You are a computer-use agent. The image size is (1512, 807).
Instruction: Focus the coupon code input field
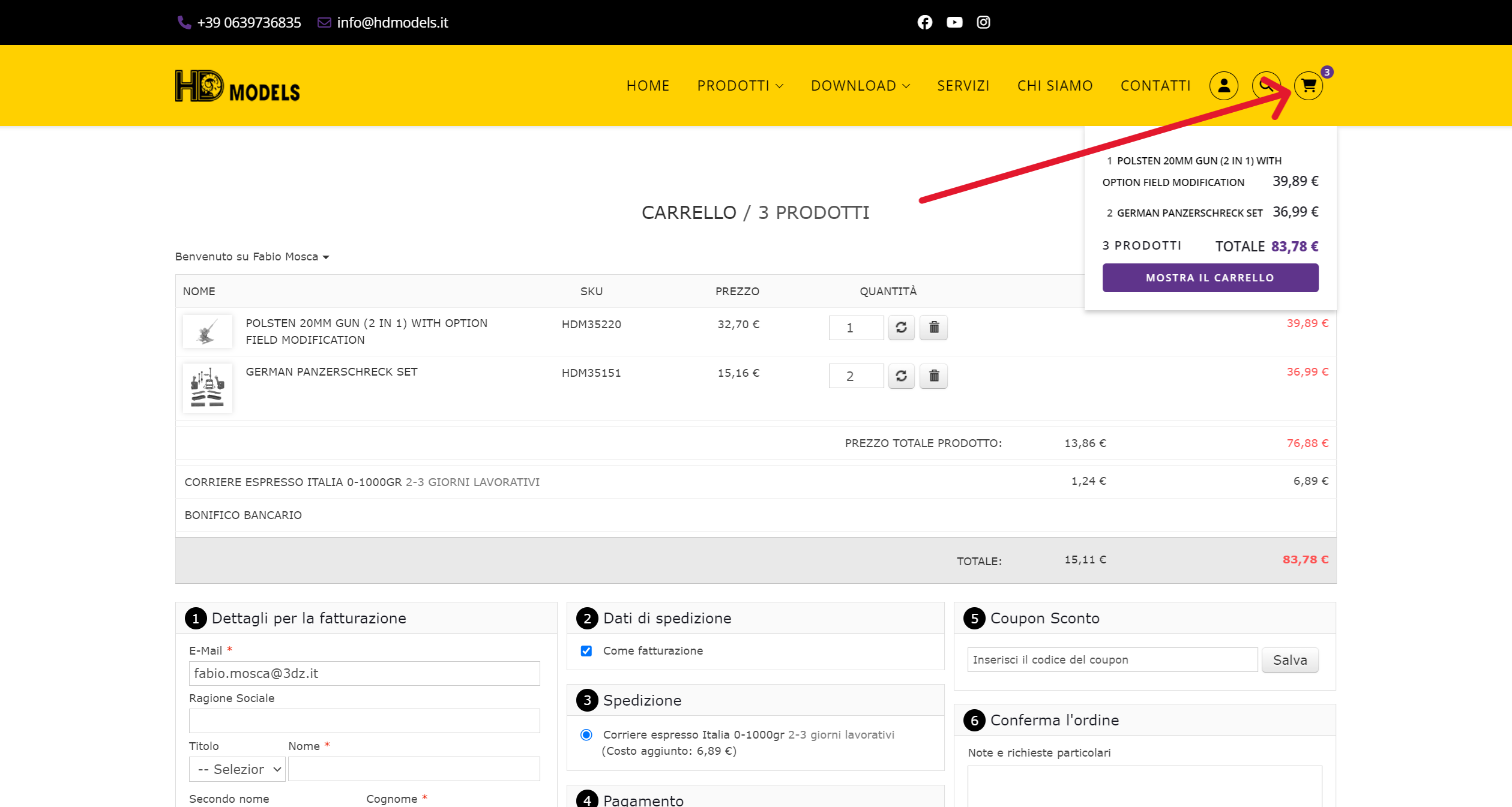pos(1112,660)
